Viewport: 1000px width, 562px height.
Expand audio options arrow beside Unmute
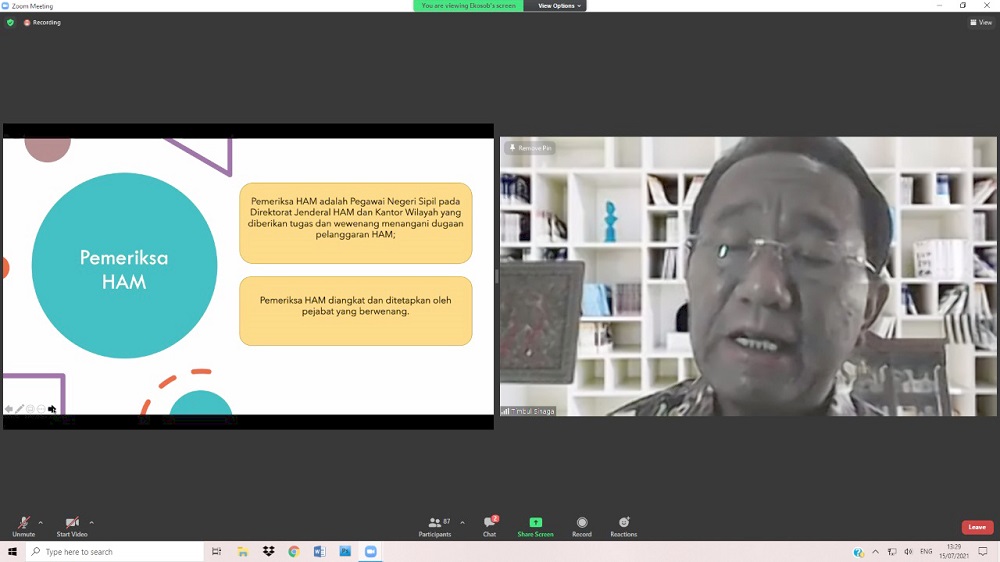click(40, 522)
